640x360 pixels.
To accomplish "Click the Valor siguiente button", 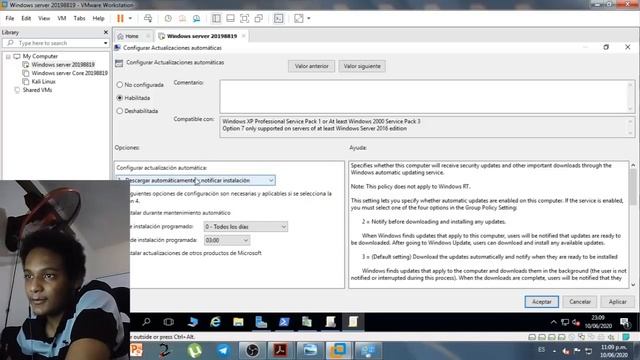I will (x=362, y=66).
